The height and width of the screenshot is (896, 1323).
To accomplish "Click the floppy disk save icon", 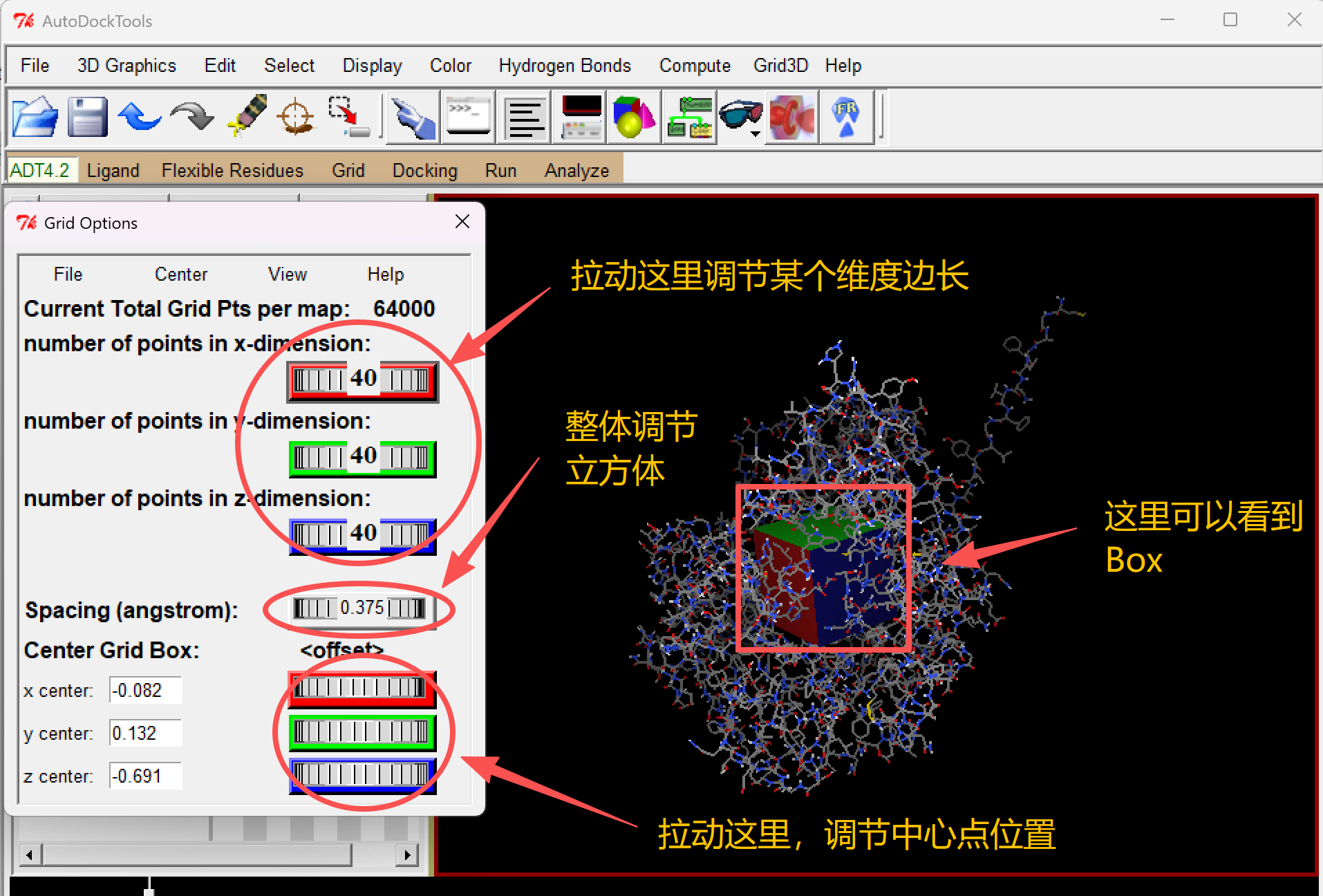I will [x=87, y=116].
